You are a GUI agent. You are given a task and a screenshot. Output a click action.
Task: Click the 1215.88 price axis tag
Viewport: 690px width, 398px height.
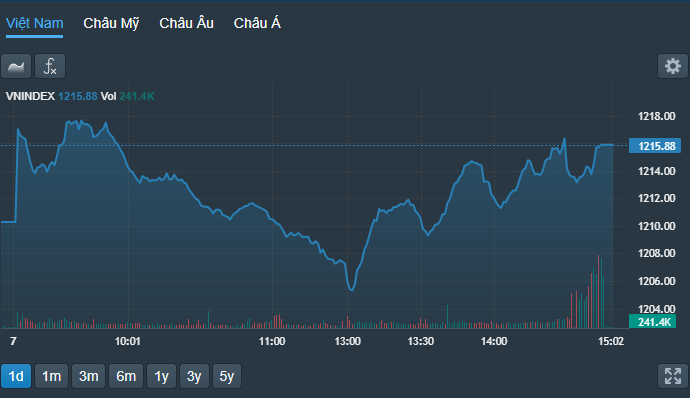[655, 146]
